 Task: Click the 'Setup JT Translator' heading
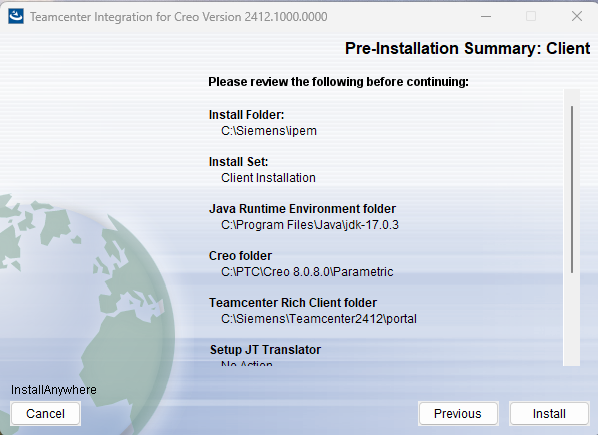point(265,350)
